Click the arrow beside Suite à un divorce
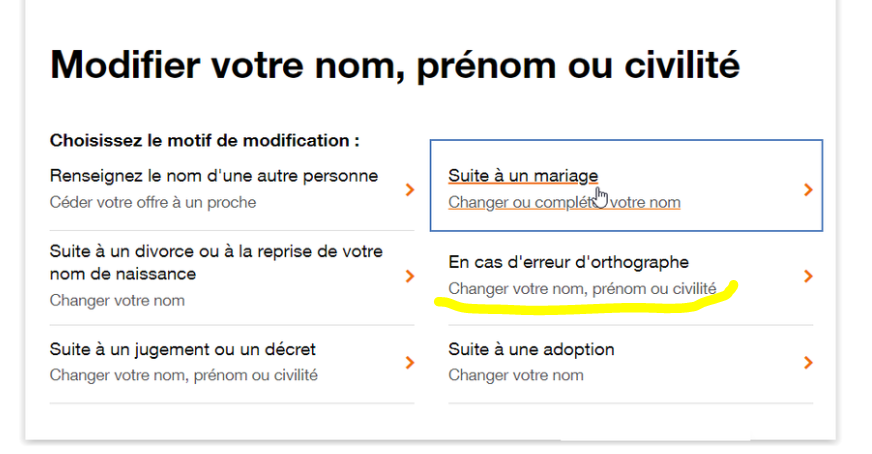 coord(410,276)
